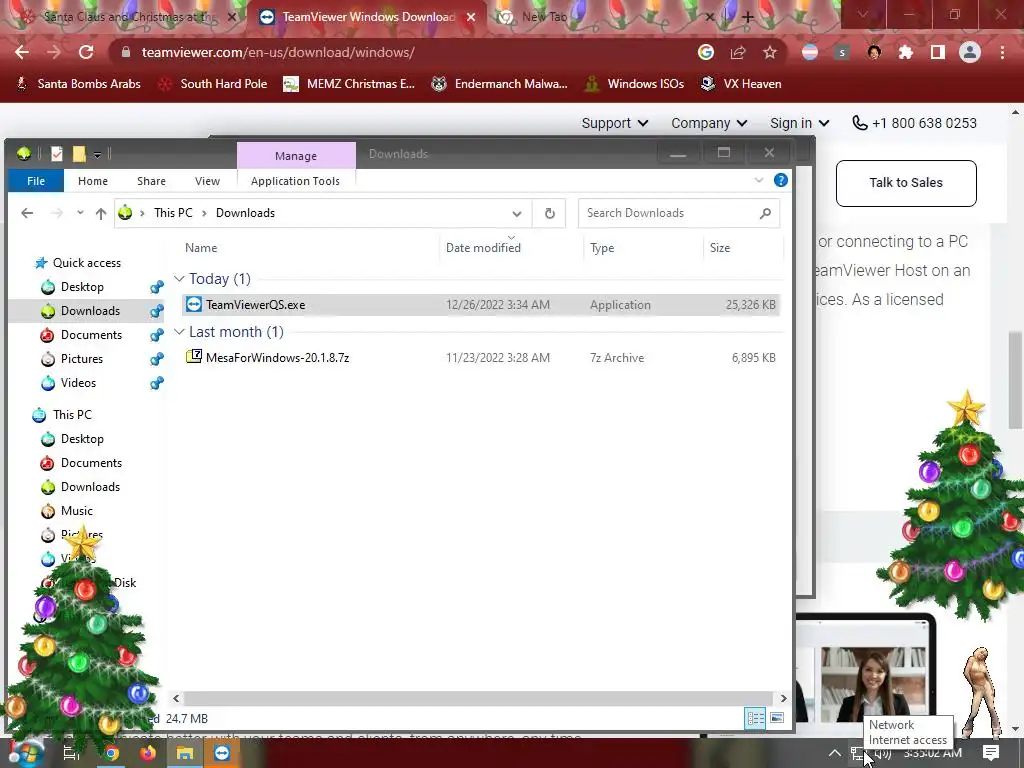Open the View ribbon tab

[207, 181]
